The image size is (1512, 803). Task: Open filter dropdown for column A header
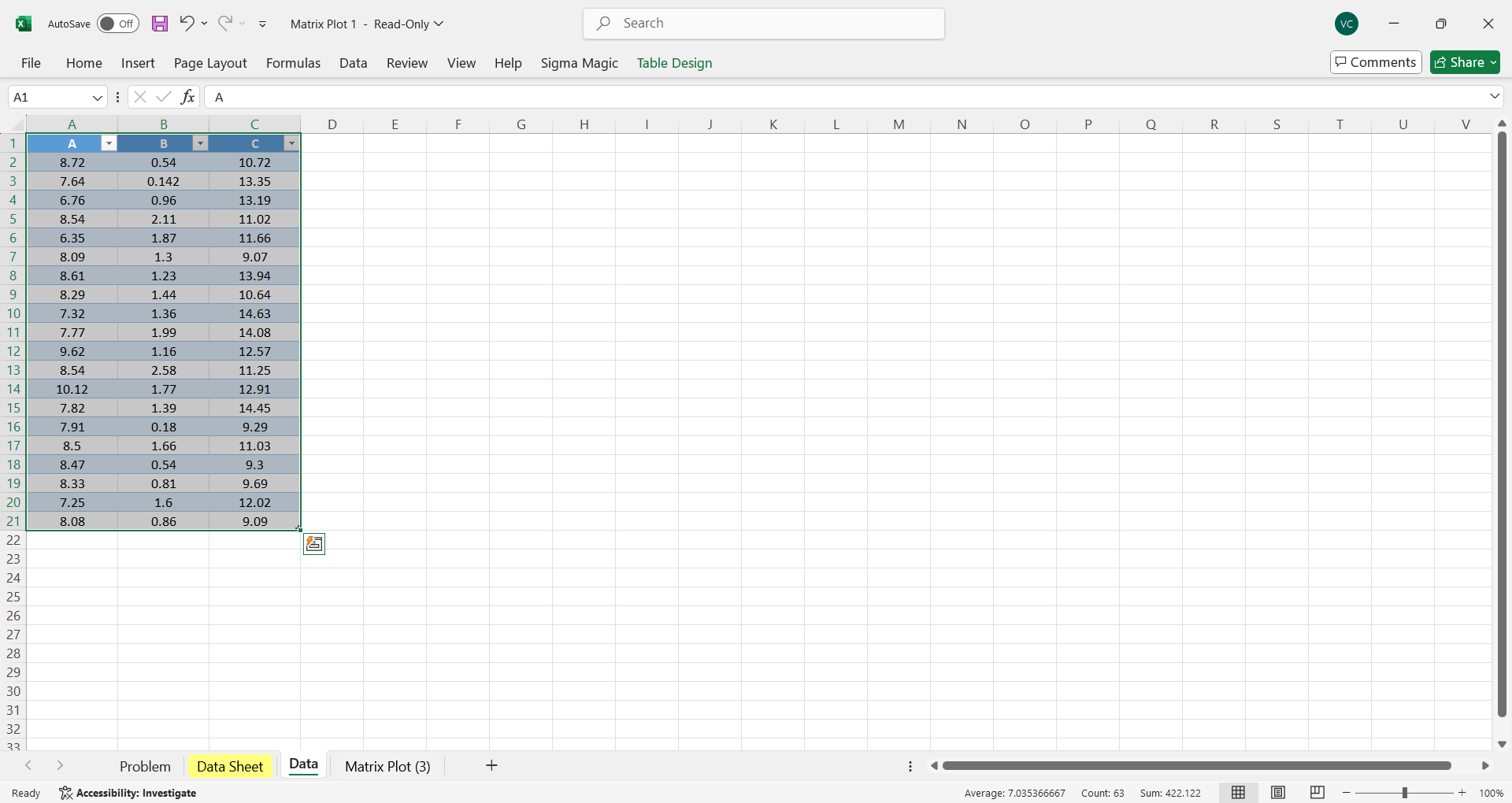tap(109, 143)
